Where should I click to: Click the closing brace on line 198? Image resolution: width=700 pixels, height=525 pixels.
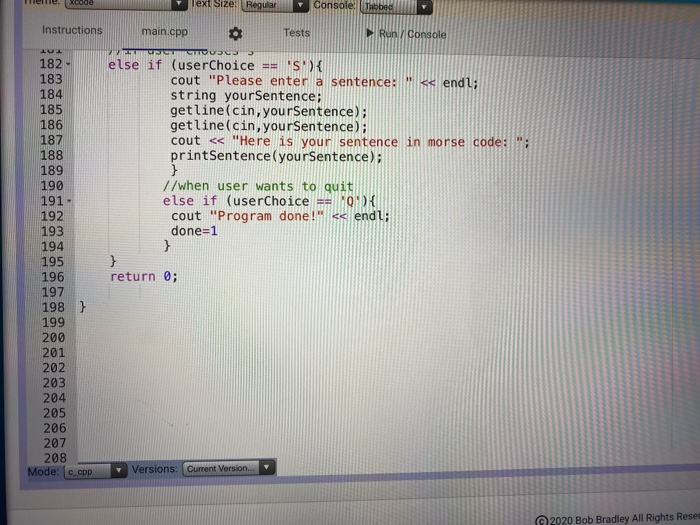tap(83, 307)
